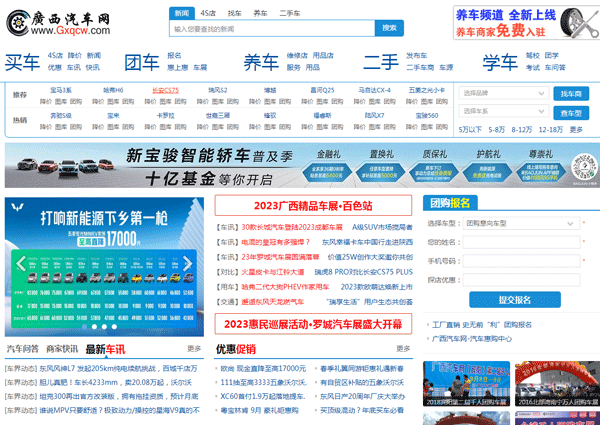Open the 维修店 link under 养车
The width and height of the screenshot is (600, 425).
pos(297,56)
